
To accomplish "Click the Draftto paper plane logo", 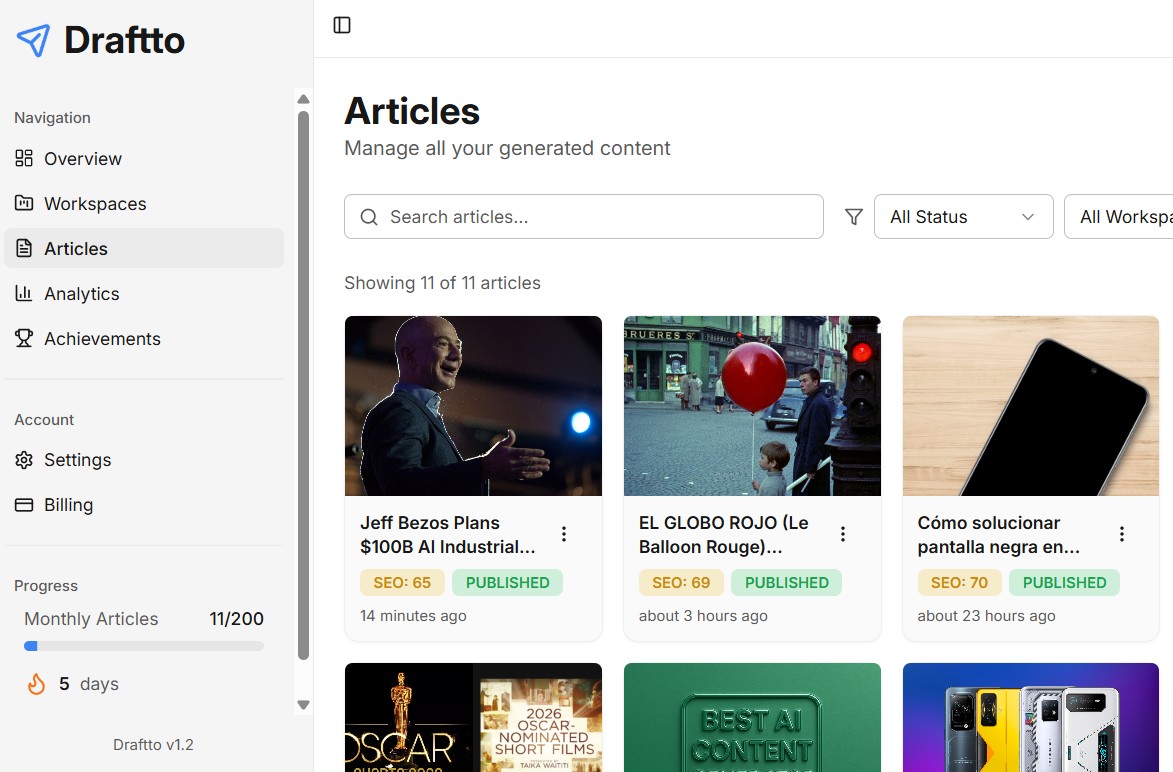I will [34, 40].
